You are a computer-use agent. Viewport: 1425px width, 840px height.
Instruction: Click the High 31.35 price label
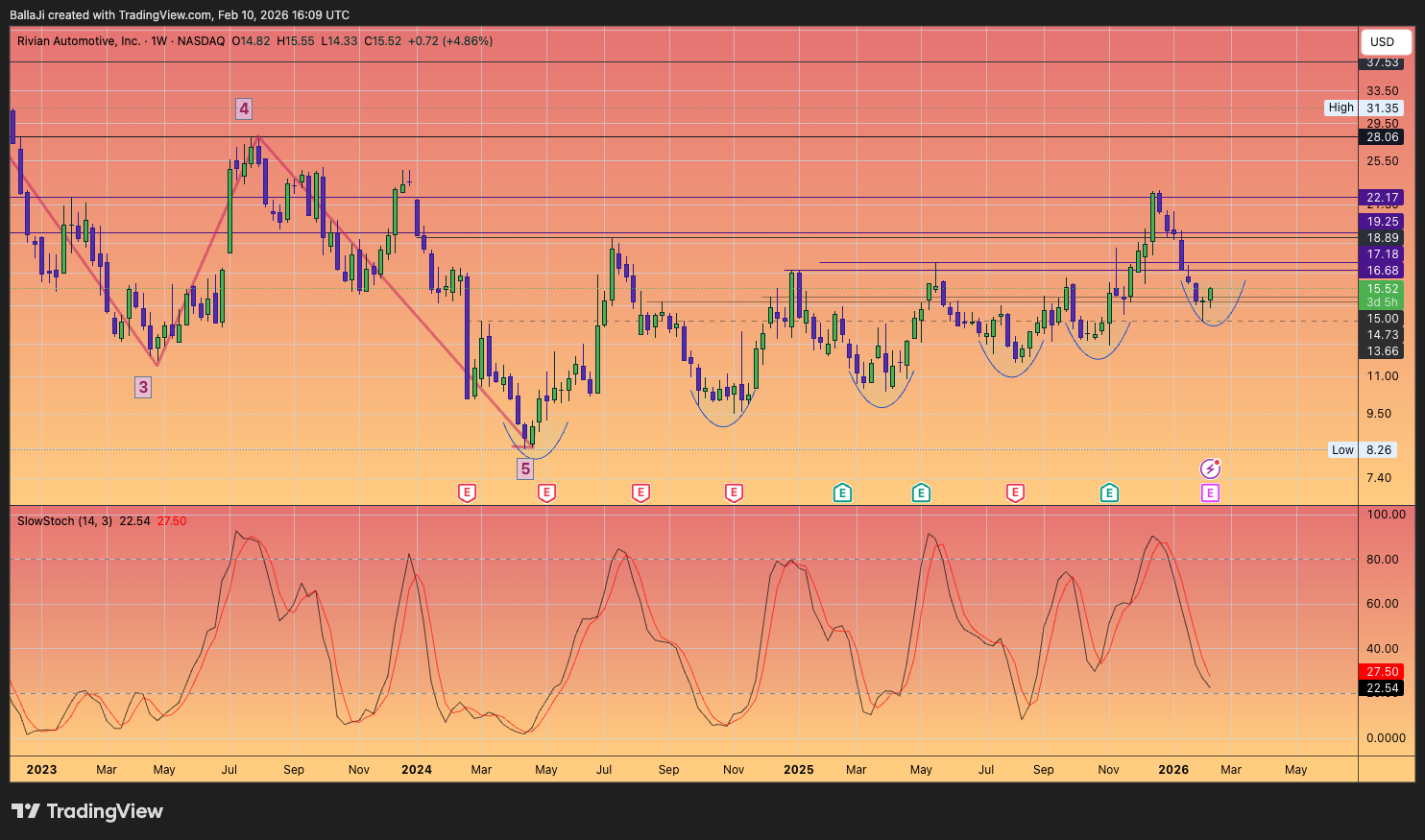coord(1364,108)
